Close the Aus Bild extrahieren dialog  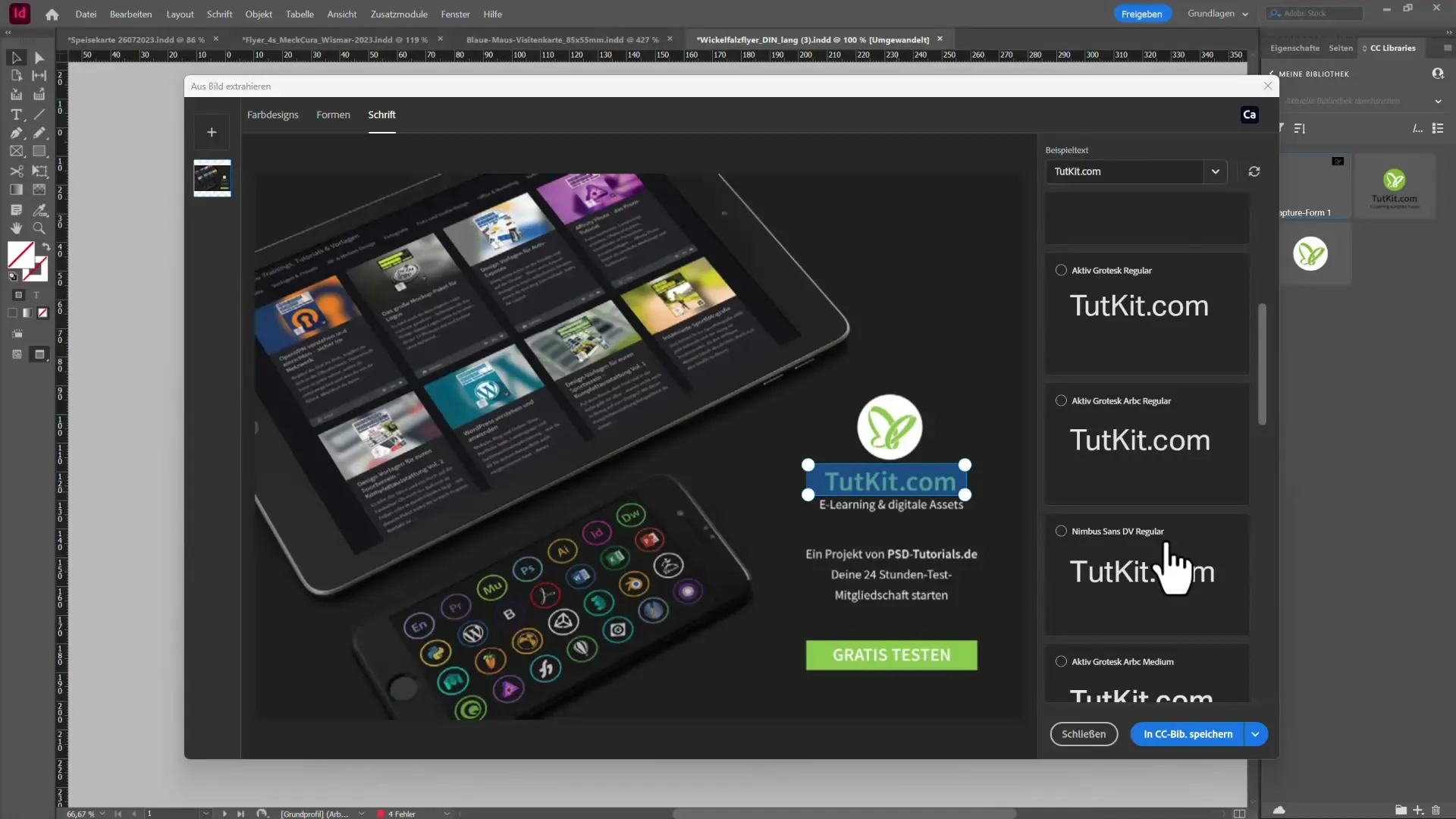[1267, 86]
